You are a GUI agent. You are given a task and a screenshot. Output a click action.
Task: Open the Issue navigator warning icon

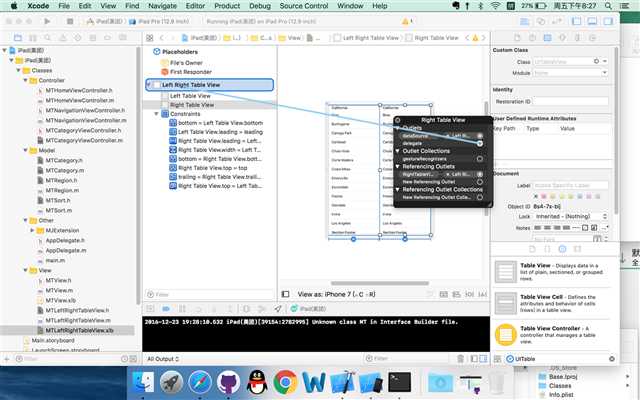[x=63, y=38]
